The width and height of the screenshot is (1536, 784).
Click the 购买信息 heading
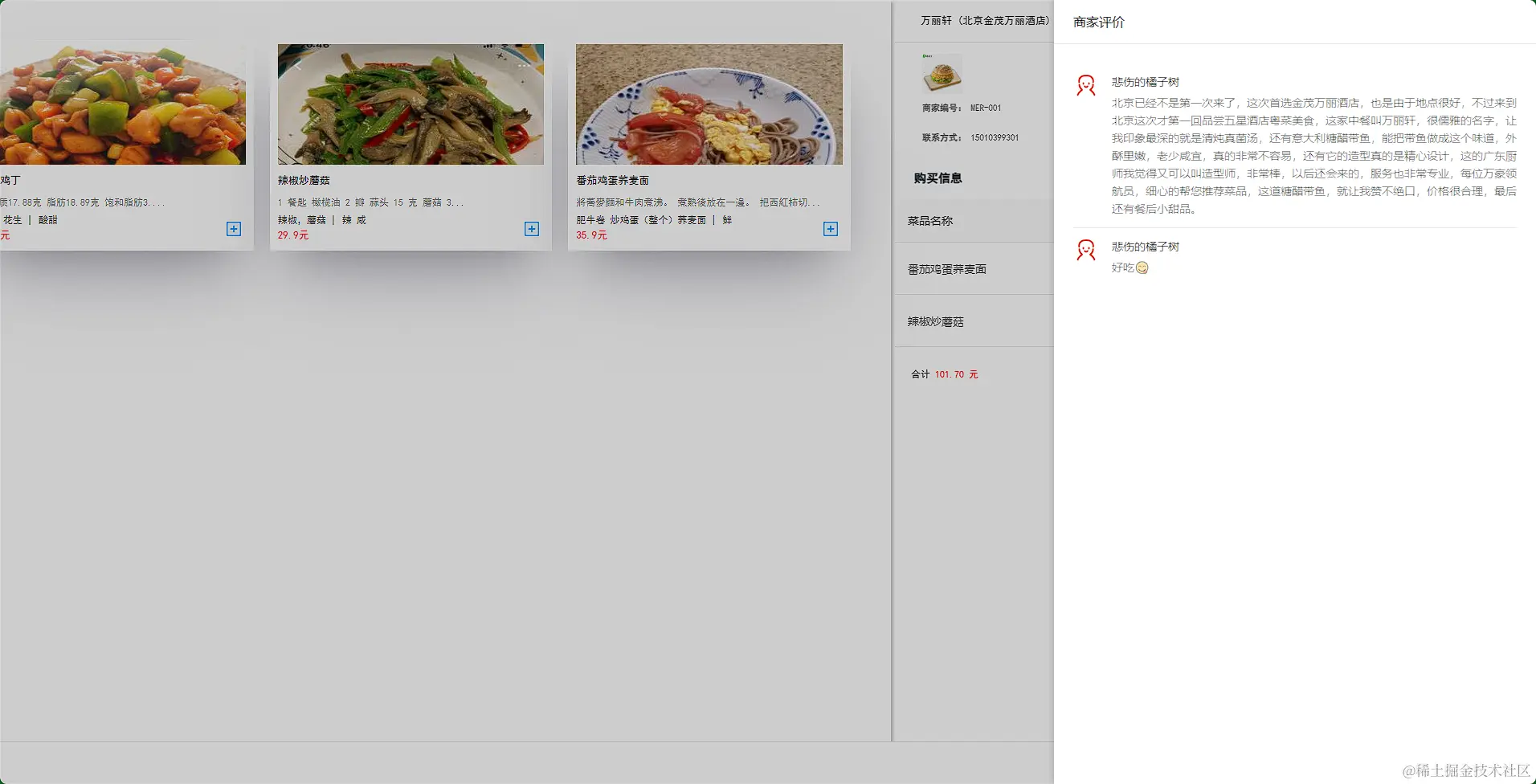tap(938, 178)
